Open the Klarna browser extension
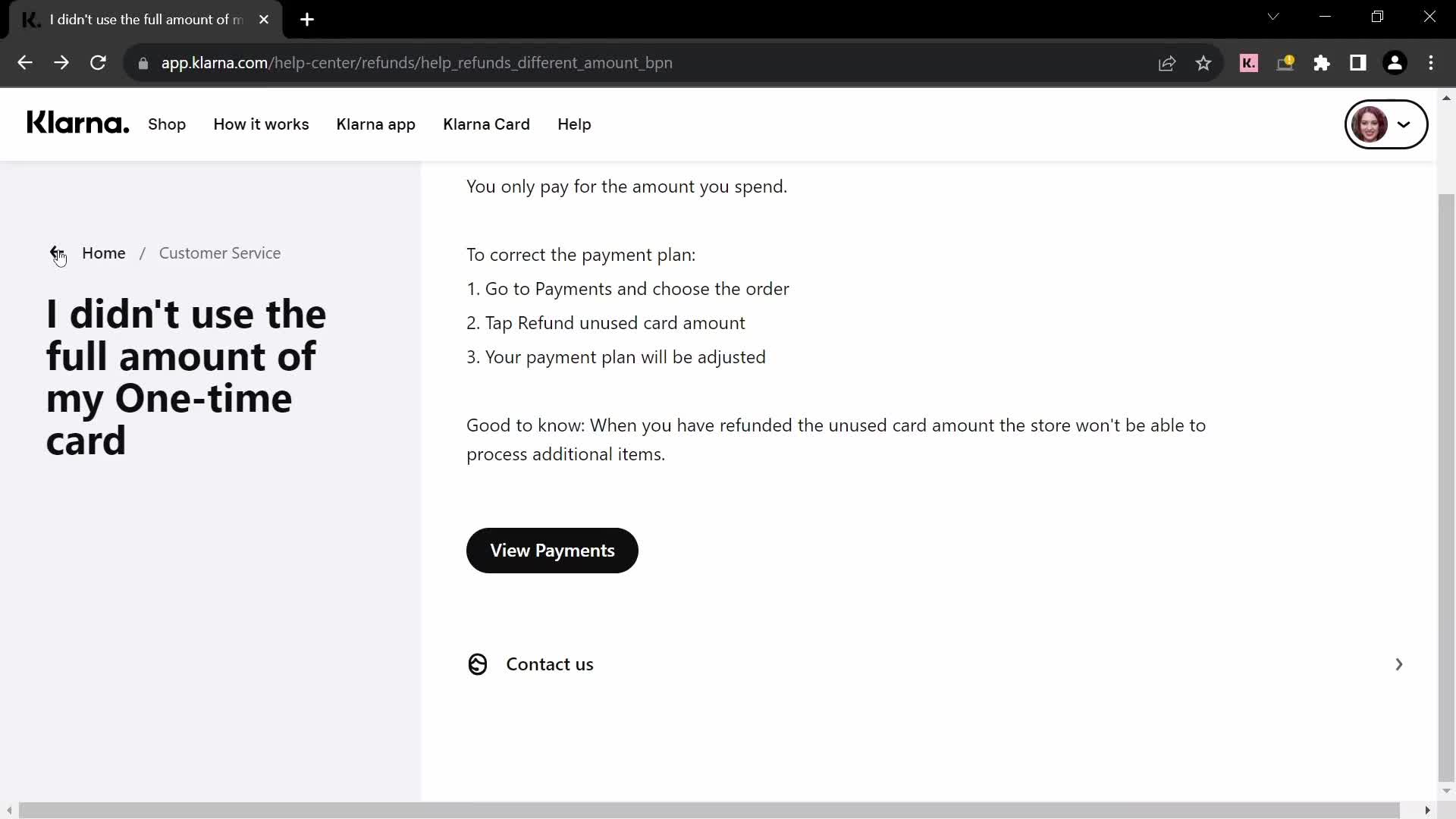 [1249, 63]
